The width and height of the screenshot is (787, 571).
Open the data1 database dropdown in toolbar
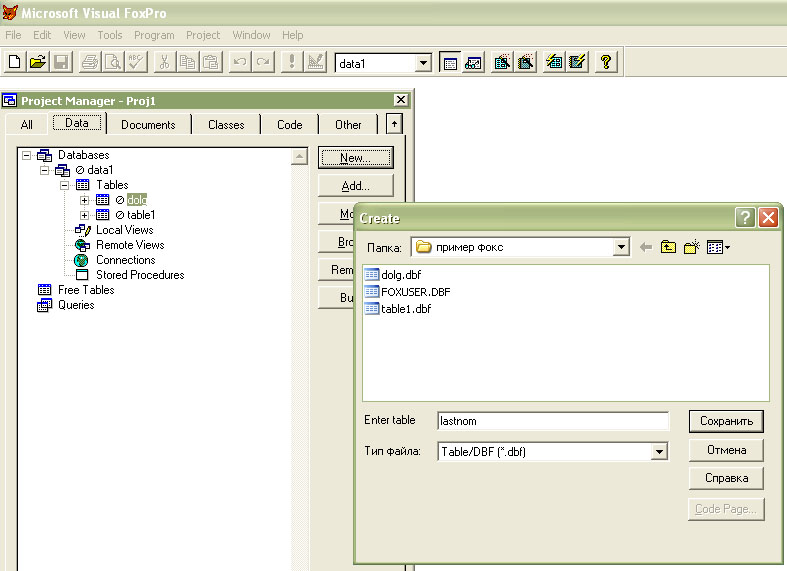(423, 63)
